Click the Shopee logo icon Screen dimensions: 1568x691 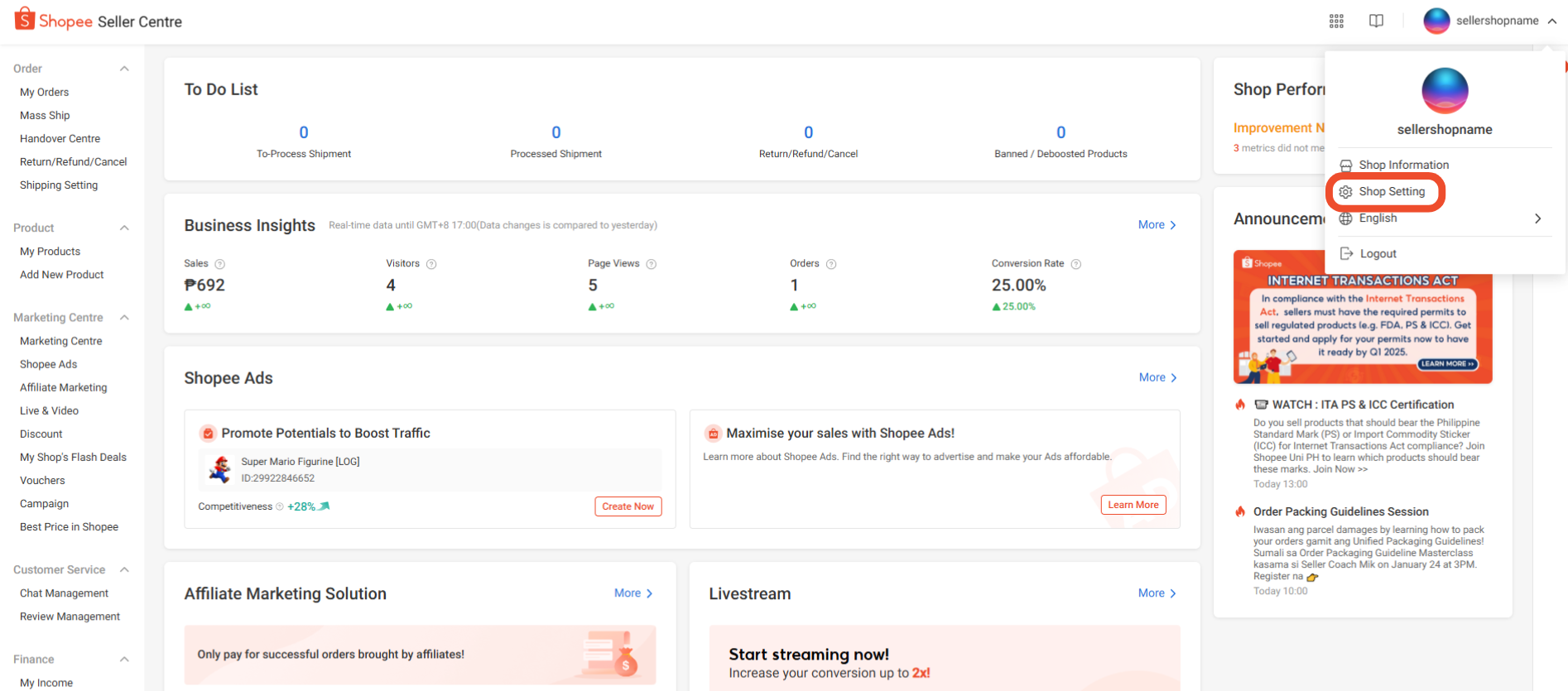click(x=25, y=19)
